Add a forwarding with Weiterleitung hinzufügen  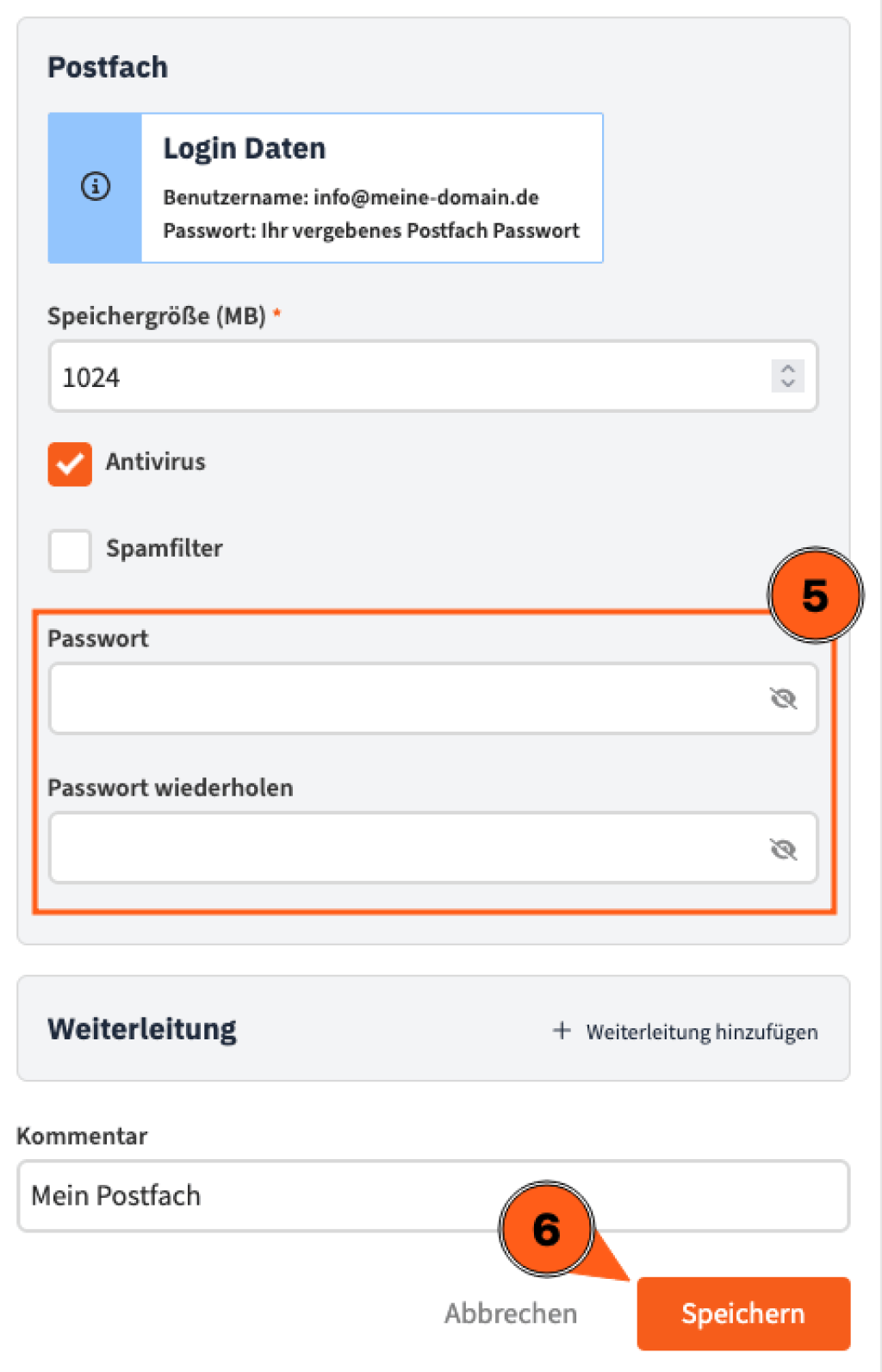tap(701, 1031)
